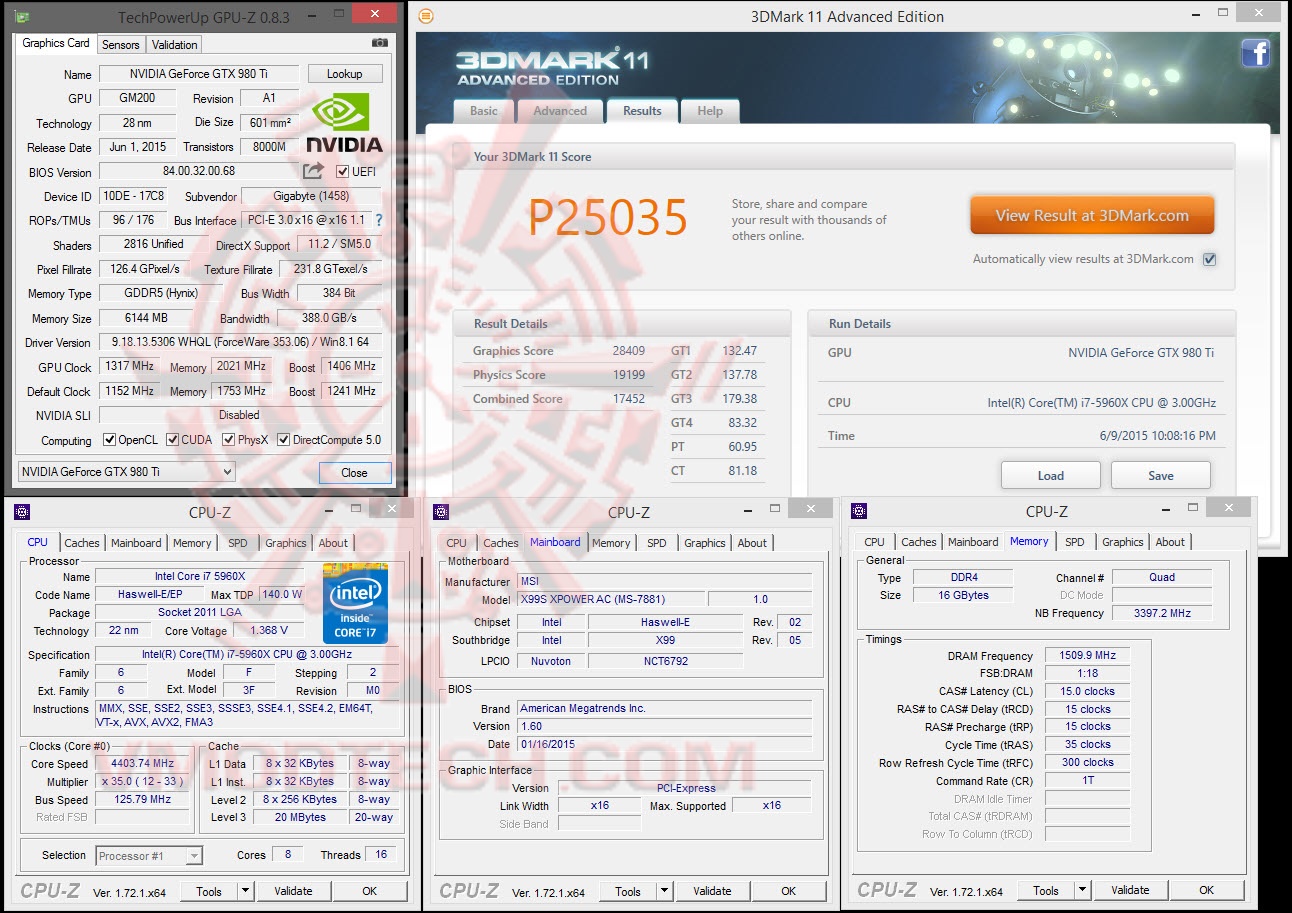
Task: Open the Facebook icon in 3DMark 11
Action: pos(1255,53)
